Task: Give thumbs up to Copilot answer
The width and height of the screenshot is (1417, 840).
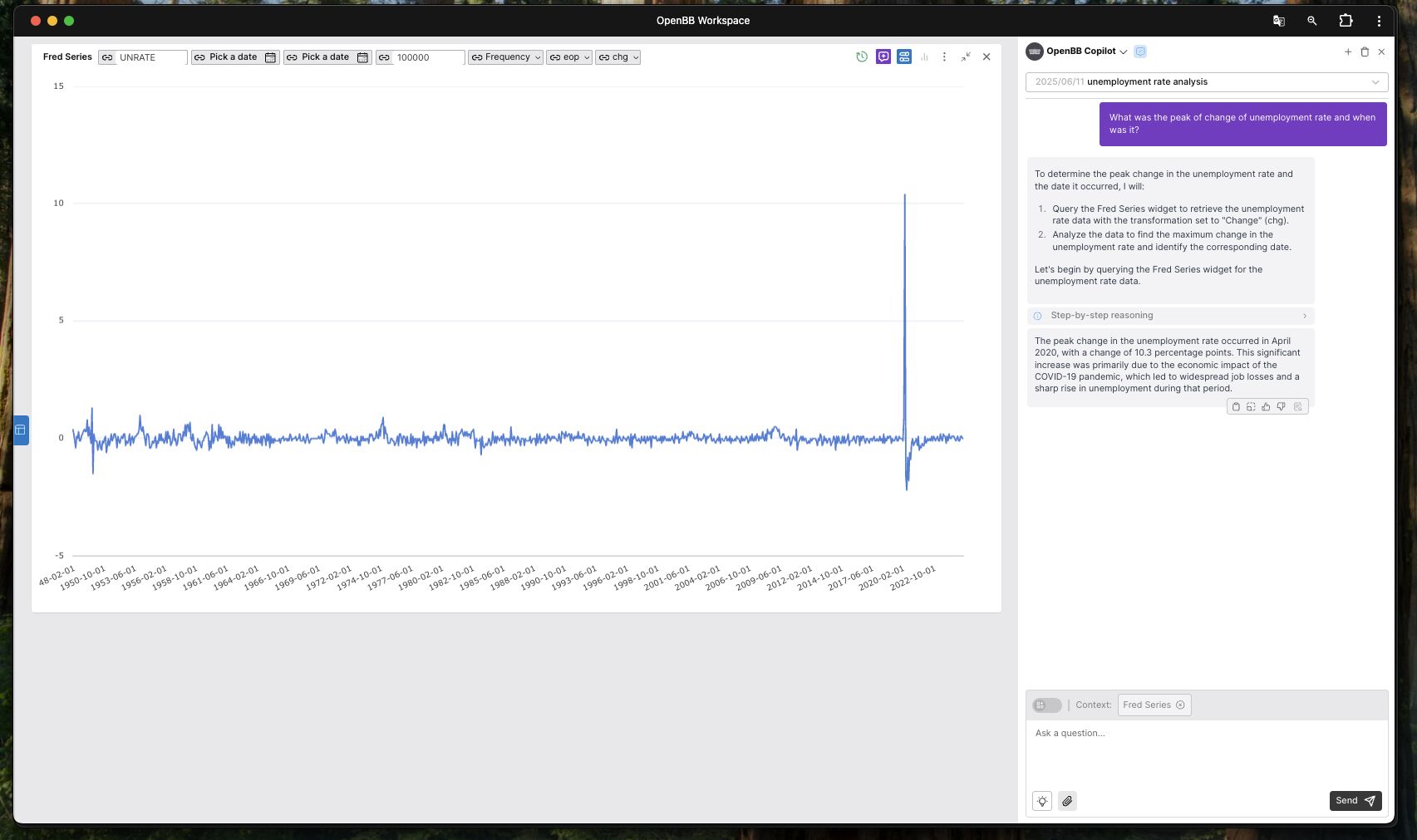Action: click(x=1266, y=406)
